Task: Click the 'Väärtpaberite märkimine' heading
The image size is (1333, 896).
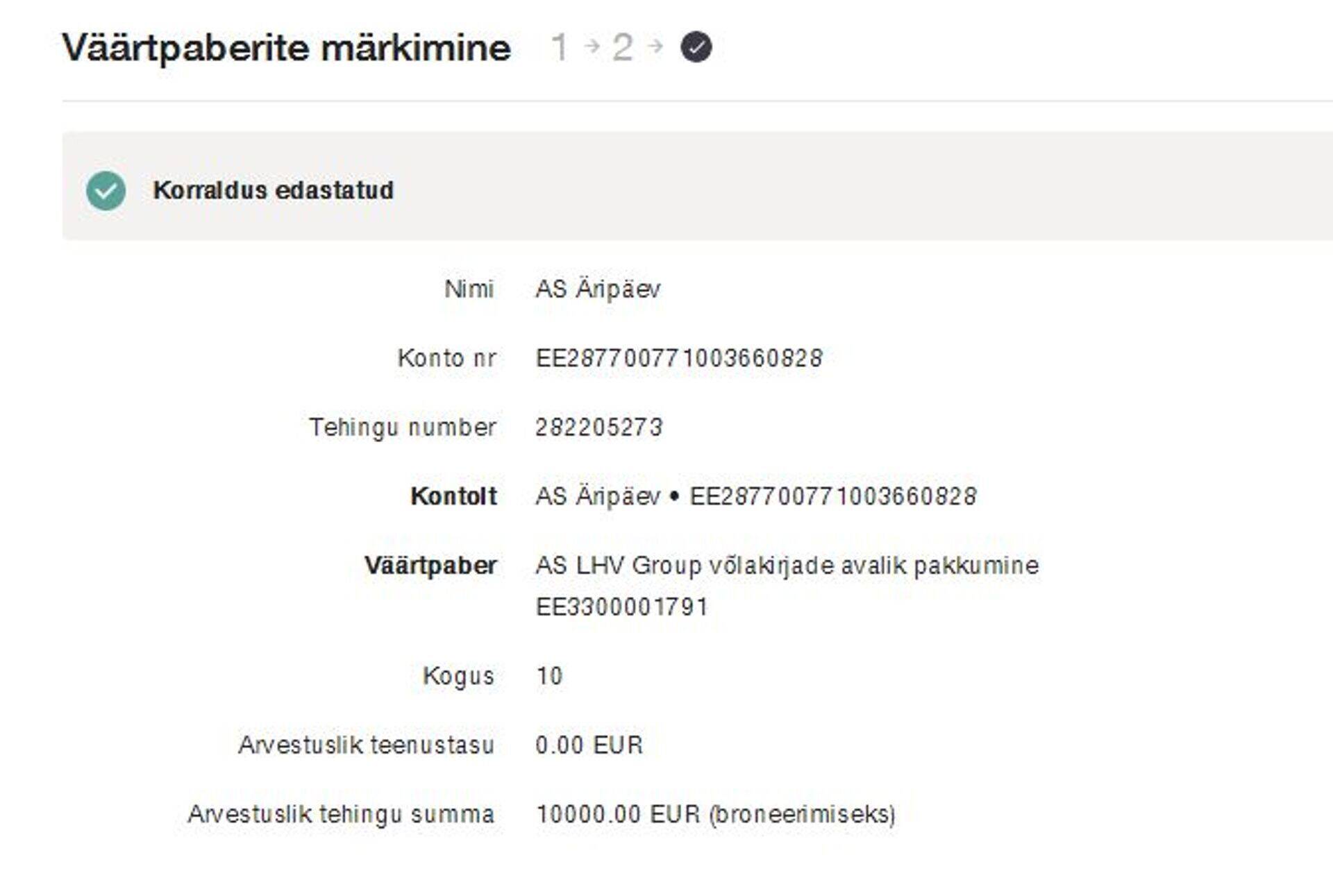Action: click(286, 48)
